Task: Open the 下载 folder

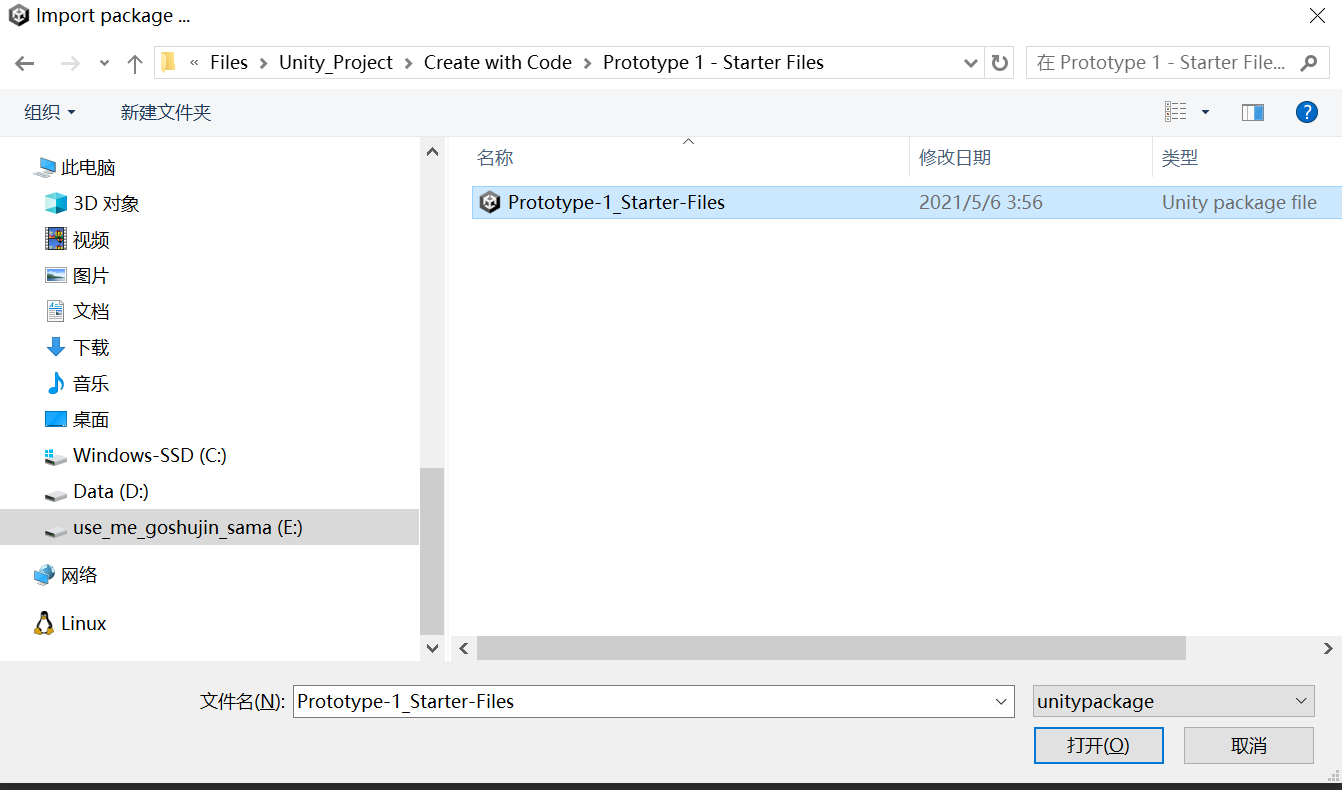Action: pyautogui.click(x=77, y=347)
